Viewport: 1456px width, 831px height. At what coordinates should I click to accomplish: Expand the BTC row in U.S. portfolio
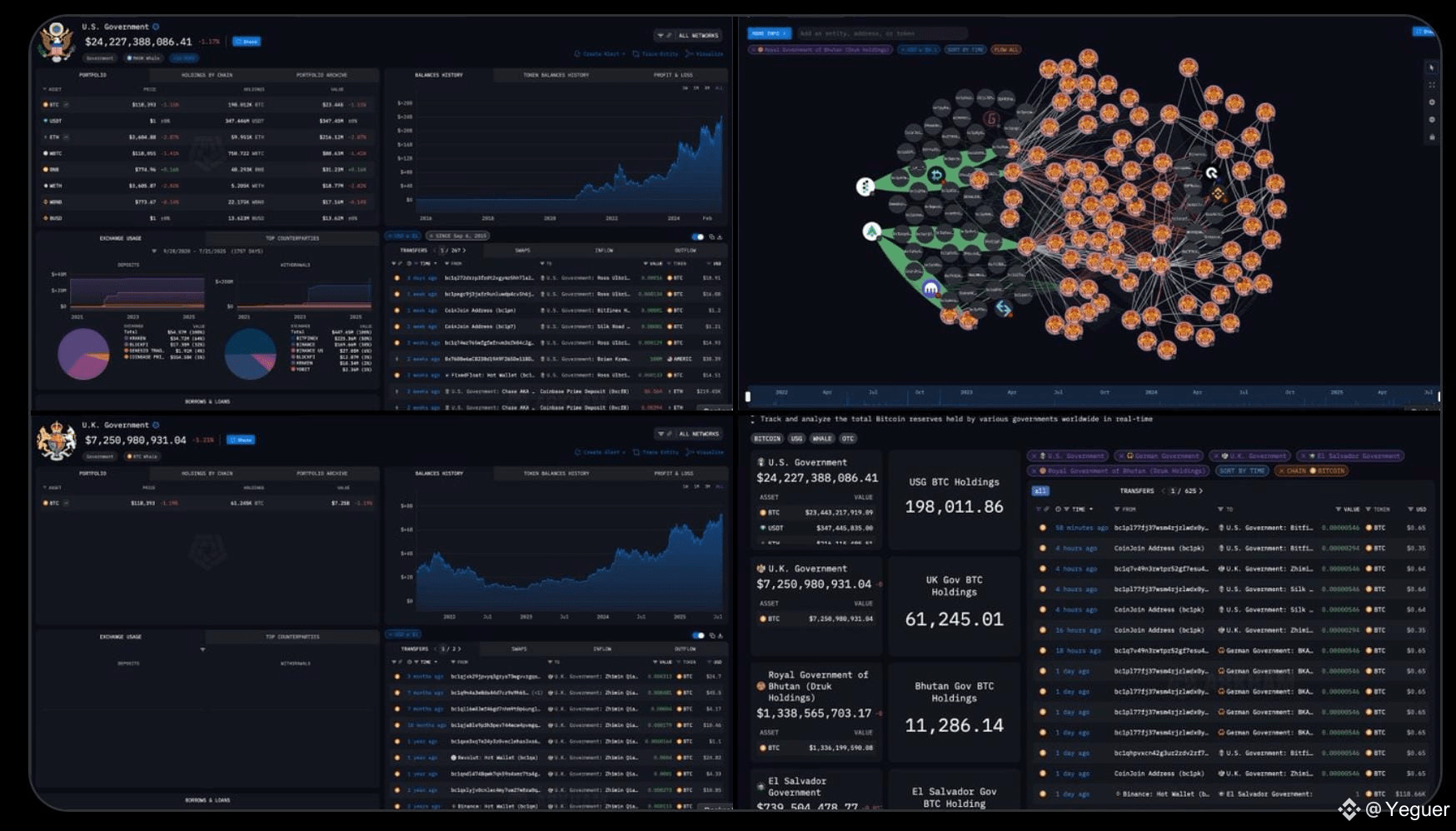pyautogui.click(x=66, y=105)
